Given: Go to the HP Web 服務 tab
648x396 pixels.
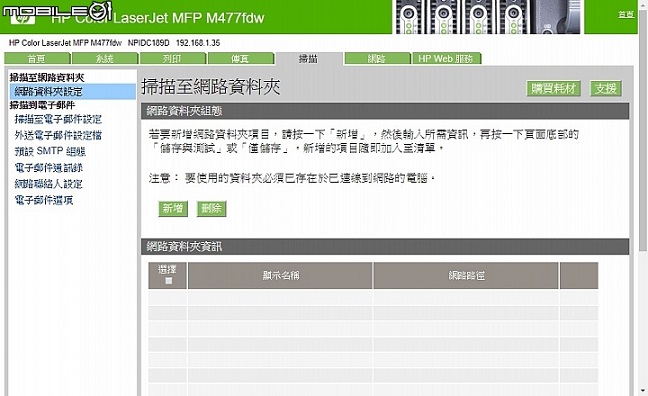Looking at the screenshot, I should (446, 59).
